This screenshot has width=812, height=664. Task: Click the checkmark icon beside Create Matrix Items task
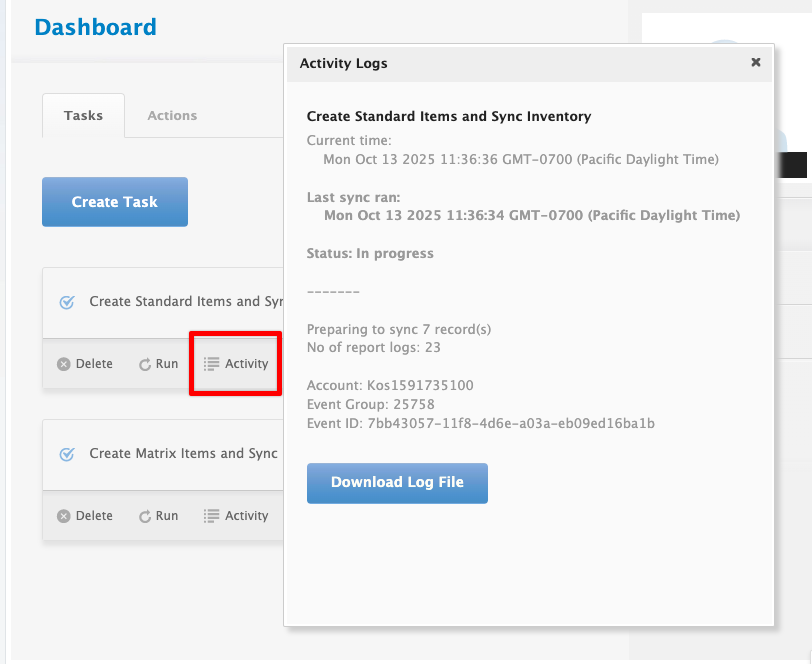tap(67, 454)
